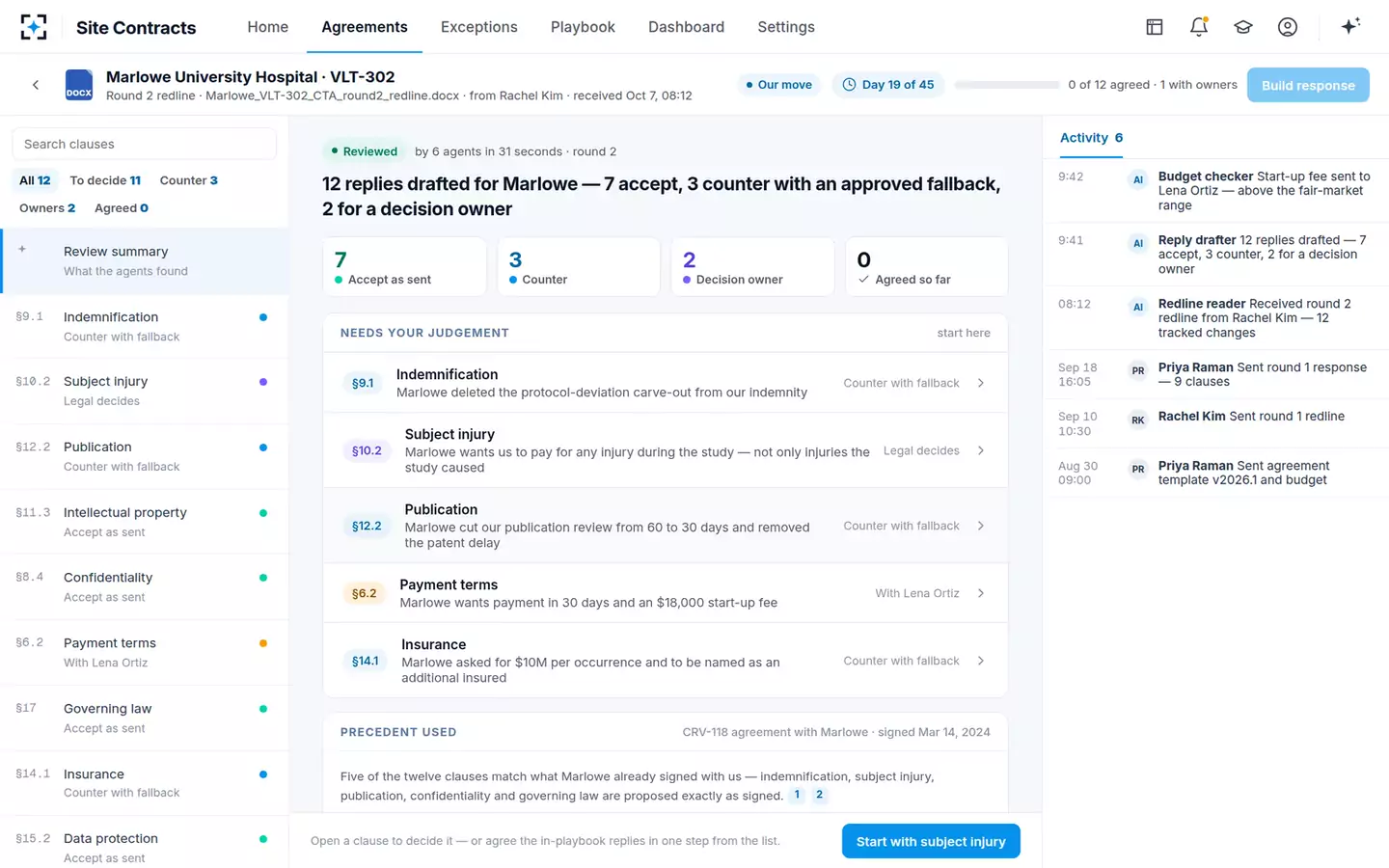Open the Exceptions tab
Screen dimensions: 1389x868
[479, 27]
